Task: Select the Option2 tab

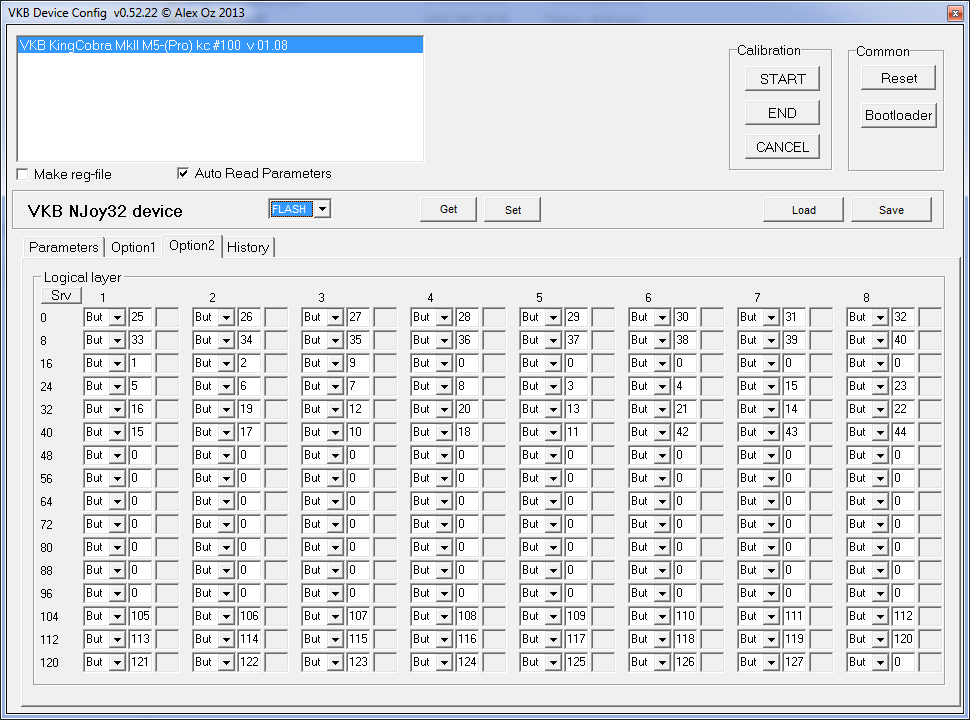Action: tap(192, 246)
